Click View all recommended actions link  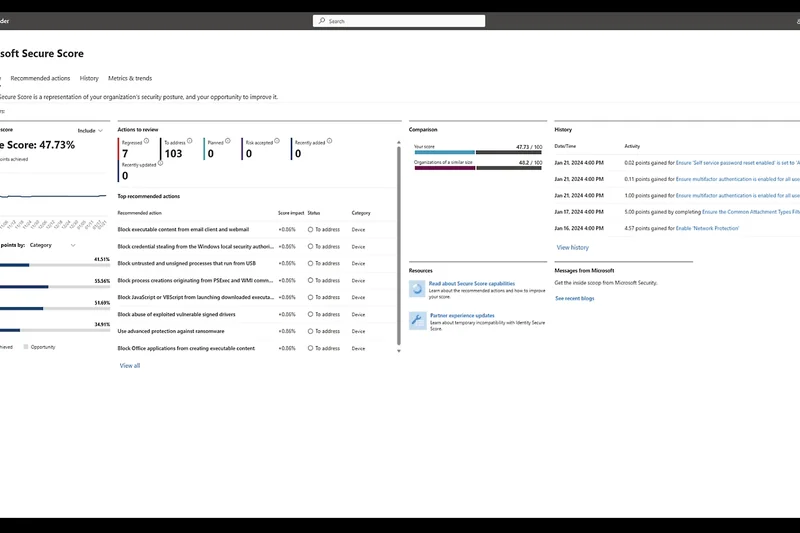tap(130, 366)
